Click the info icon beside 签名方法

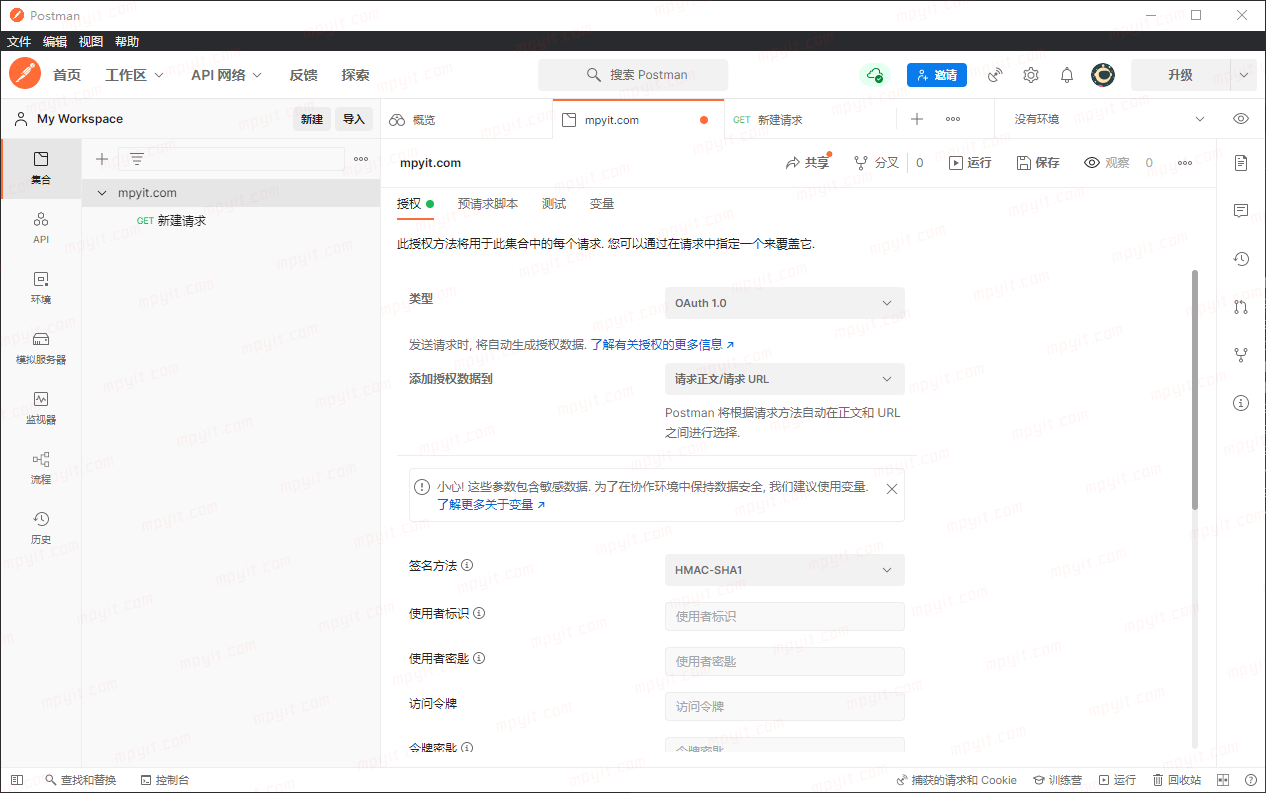point(467,565)
